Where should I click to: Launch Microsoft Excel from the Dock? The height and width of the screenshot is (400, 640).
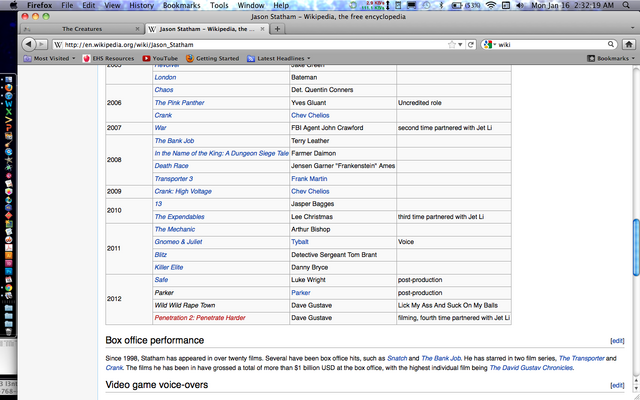[x=9, y=111]
